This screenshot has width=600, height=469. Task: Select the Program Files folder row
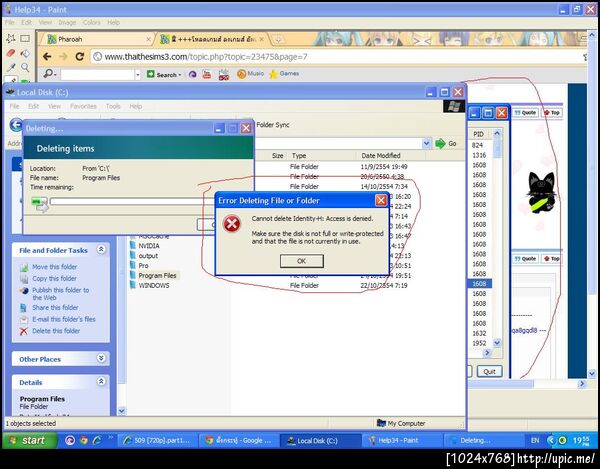(x=154, y=275)
